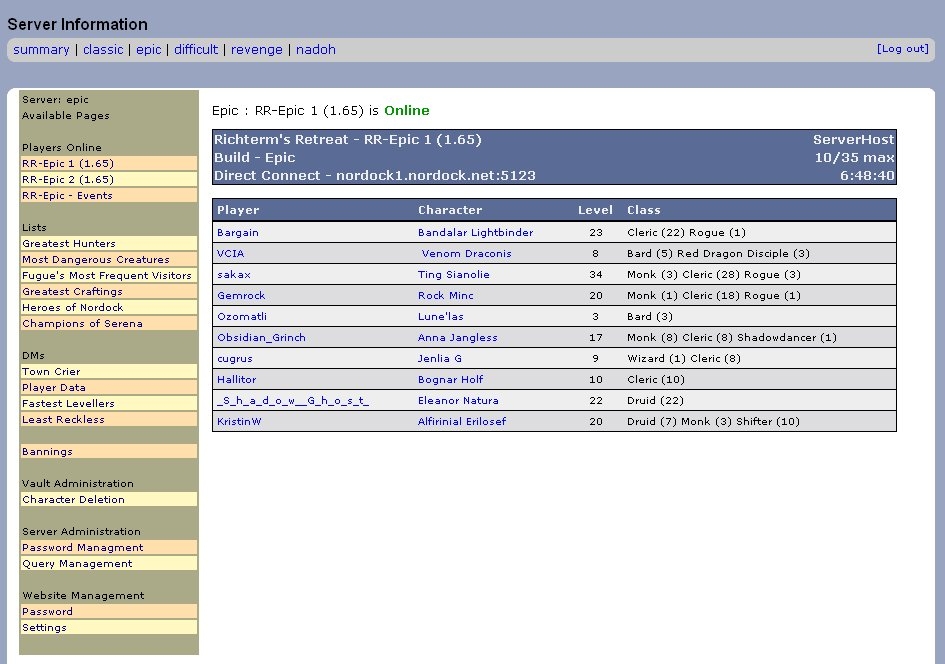The height and width of the screenshot is (664, 945).
Task: Open the Greatest Hunters list
Action: coord(69,244)
